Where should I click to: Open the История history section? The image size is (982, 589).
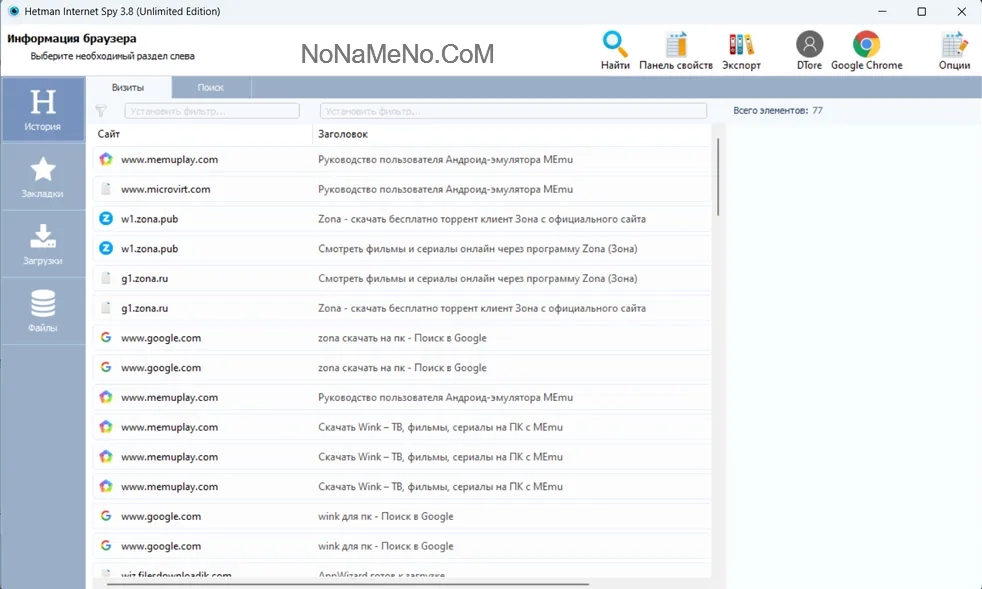coord(43,110)
